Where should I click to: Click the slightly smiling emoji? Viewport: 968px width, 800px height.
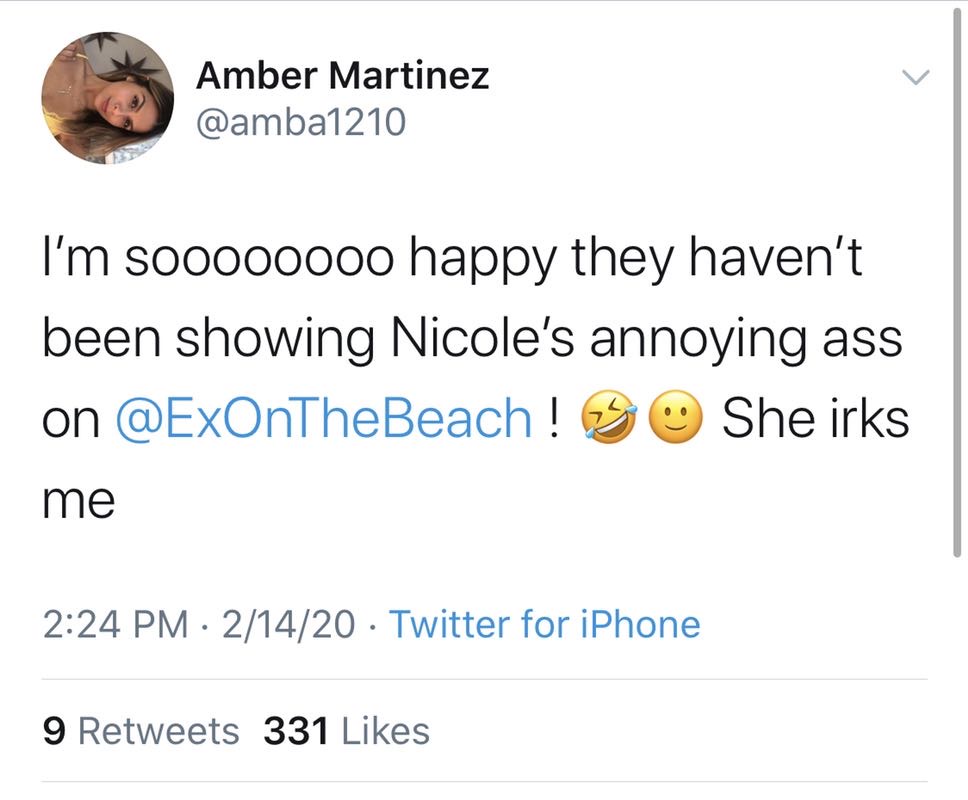point(676,417)
